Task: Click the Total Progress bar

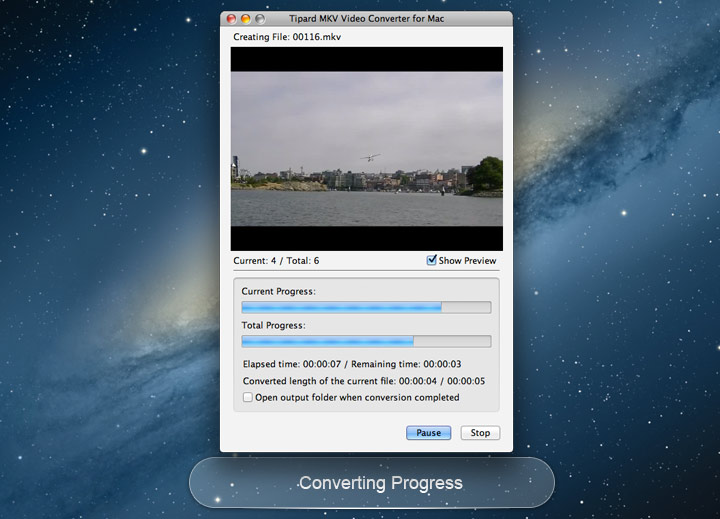Action: [366, 341]
